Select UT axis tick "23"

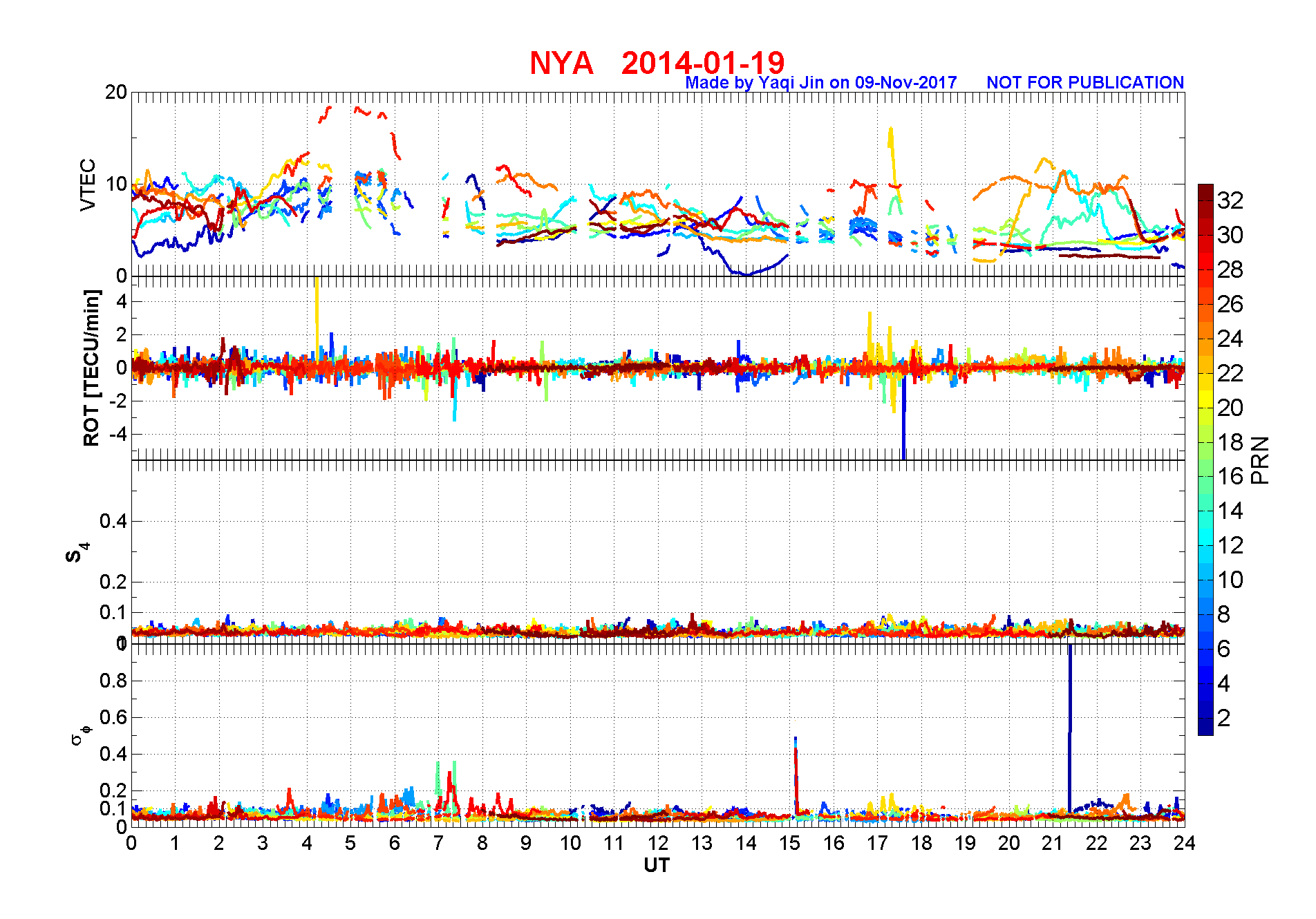click(x=1140, y=843)
